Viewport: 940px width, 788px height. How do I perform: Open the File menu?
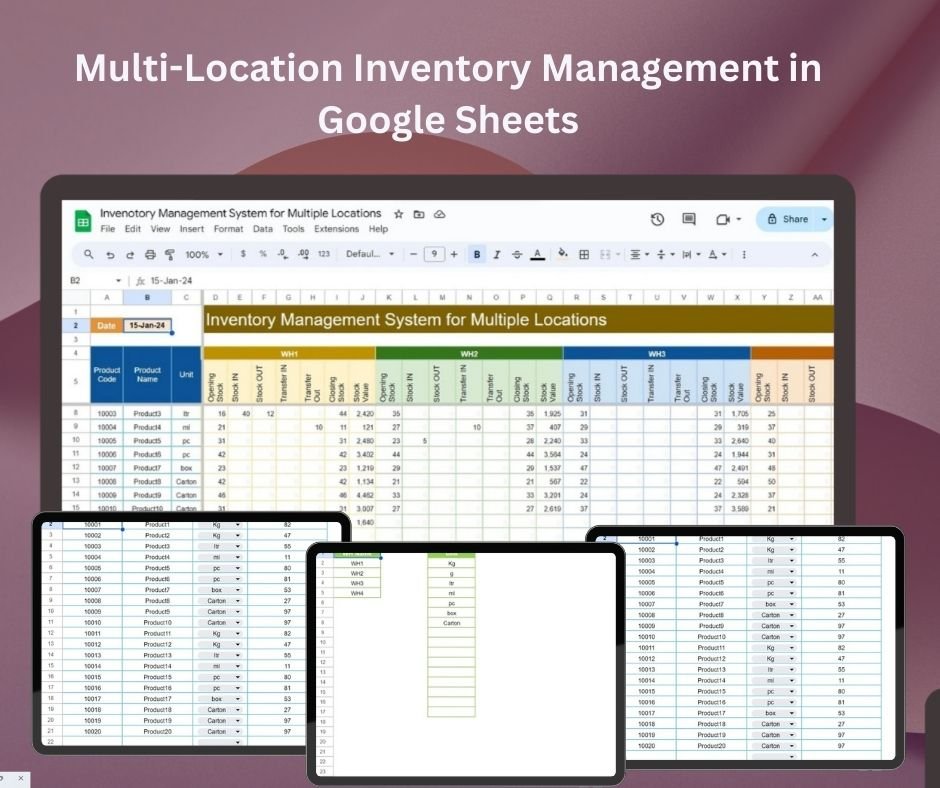click(107, 229)
